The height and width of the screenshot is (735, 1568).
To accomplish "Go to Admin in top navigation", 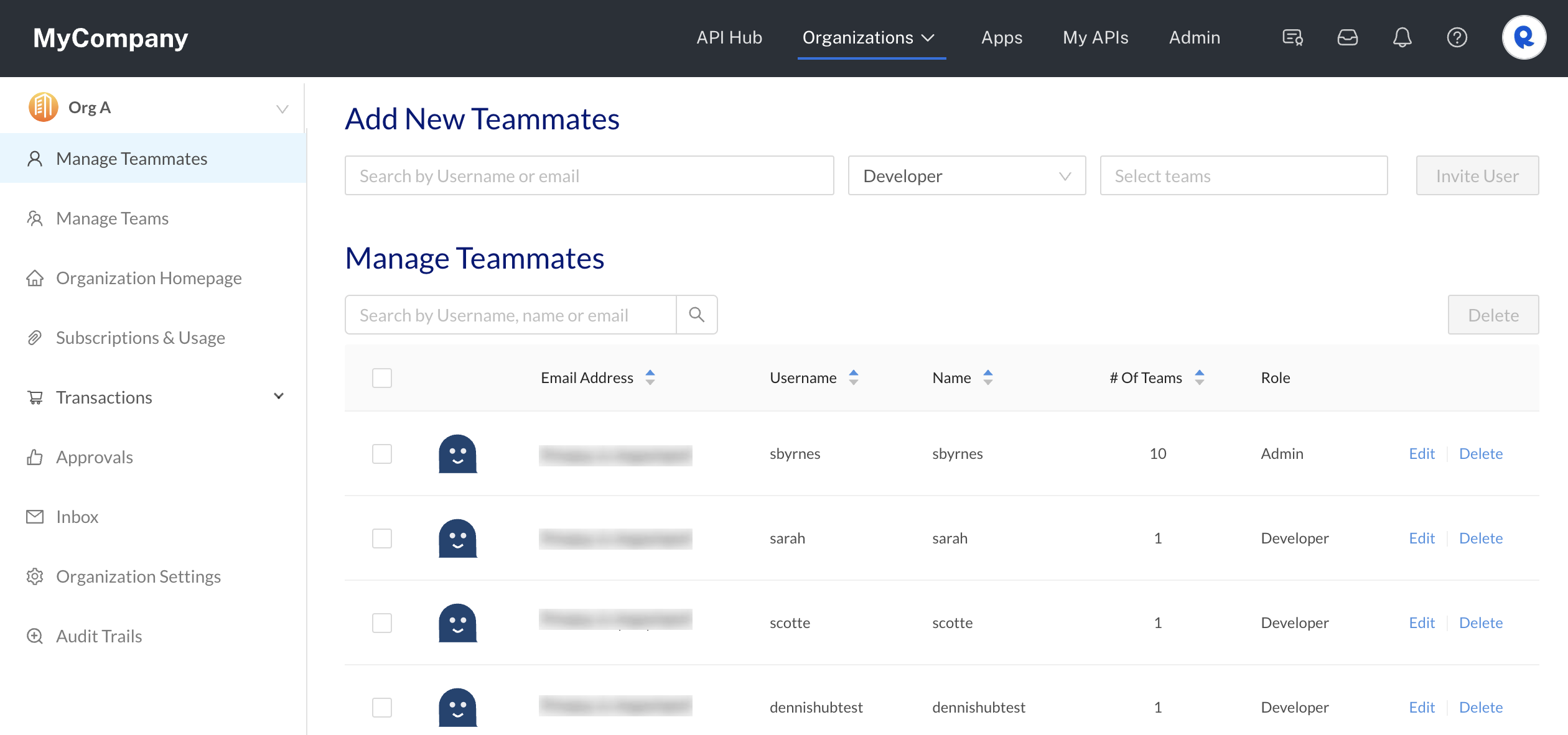I will pos(1195,37).
